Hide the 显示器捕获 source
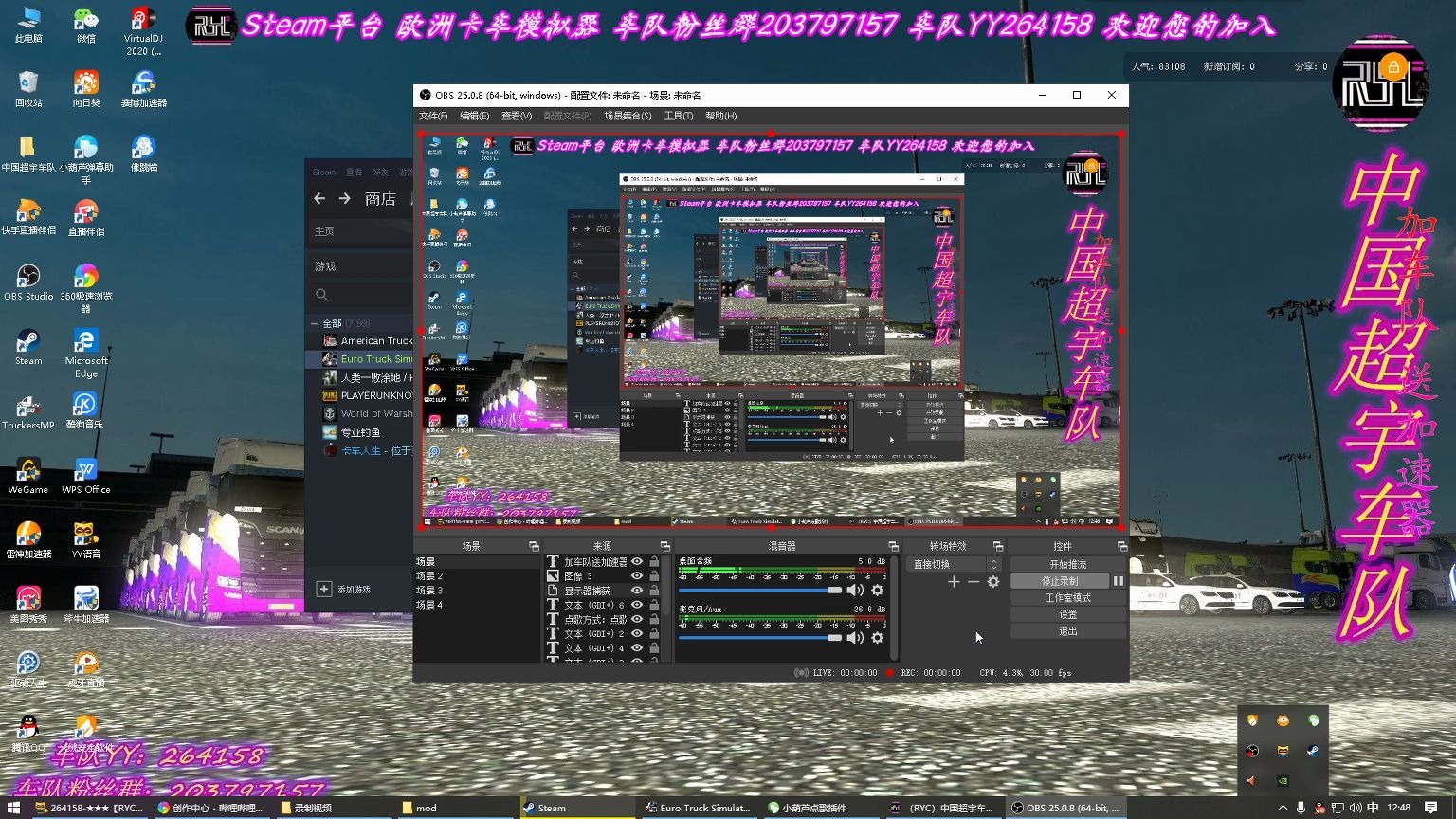1456x819 pixels. 637,590
